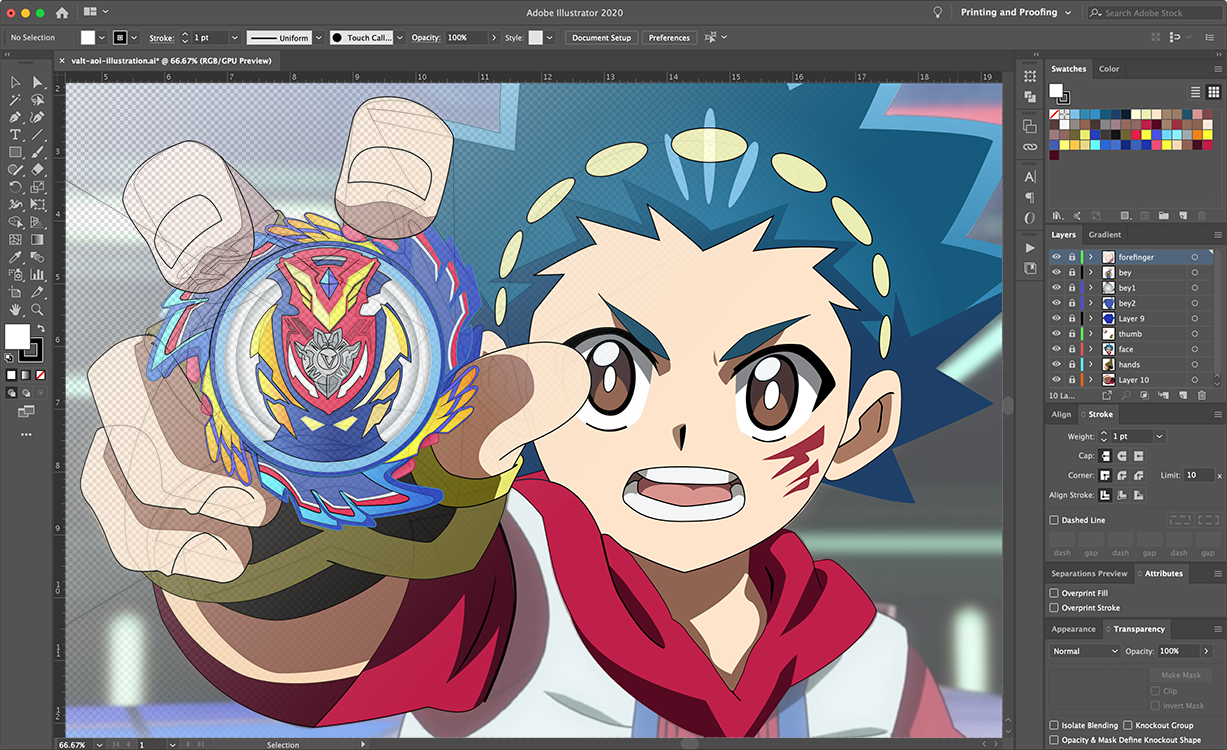Choose the Lasso tool

coord(37,100)
